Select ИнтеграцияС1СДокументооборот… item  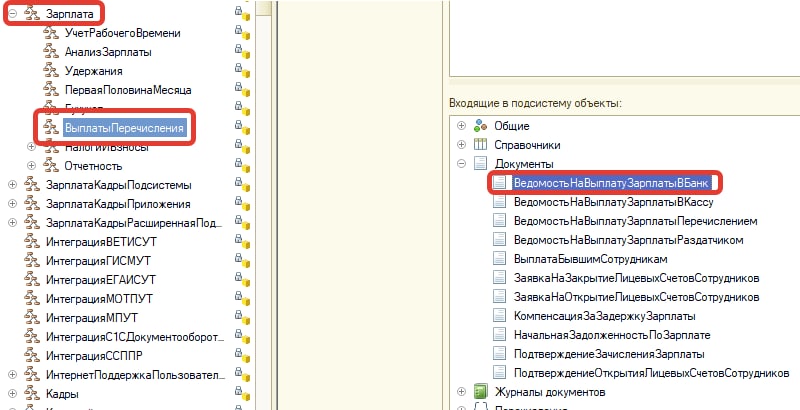(x=135, y=337)
